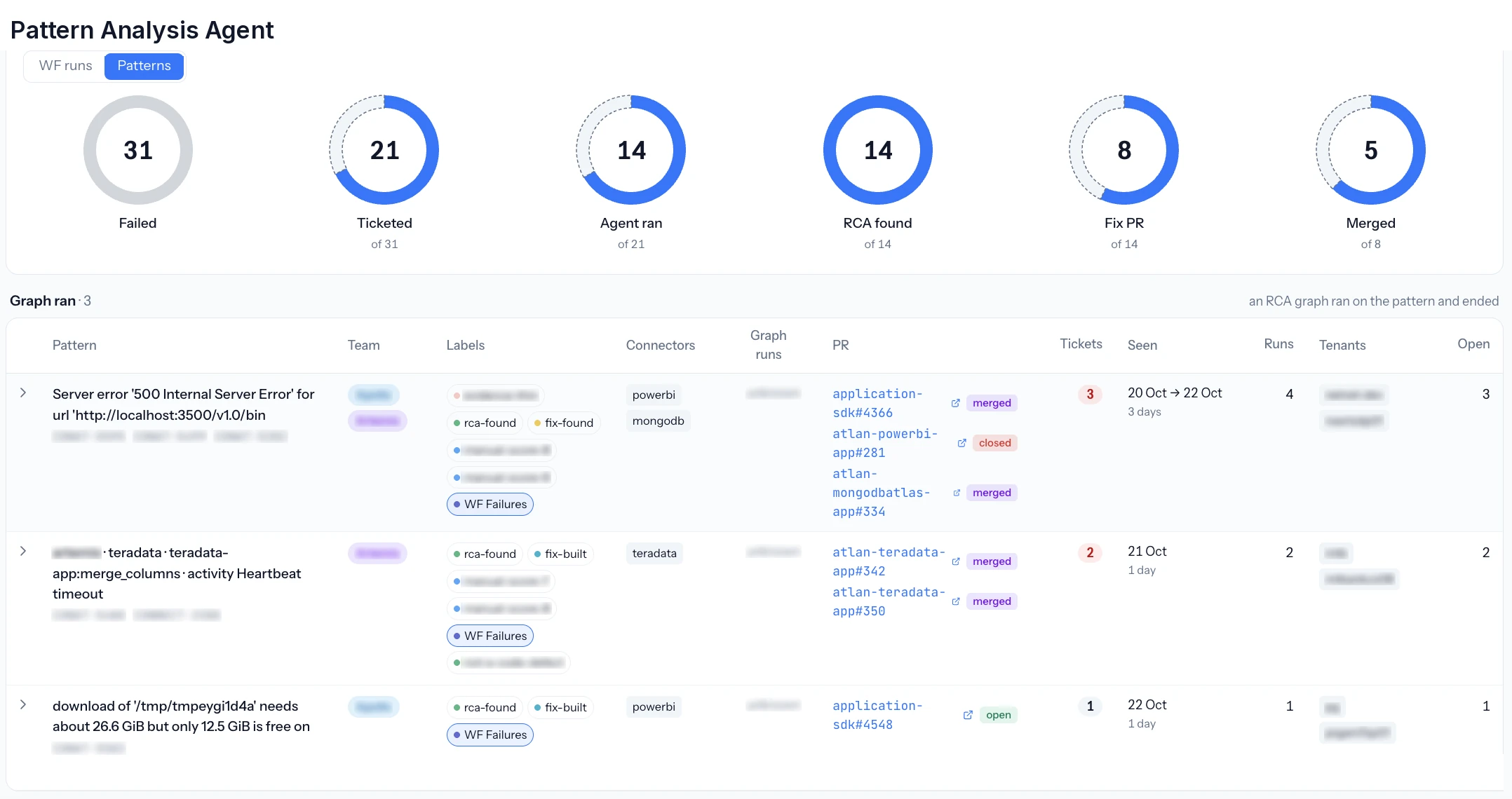Click the WF Failures label in download row
1512x799 pixels.
click(490, 735)
